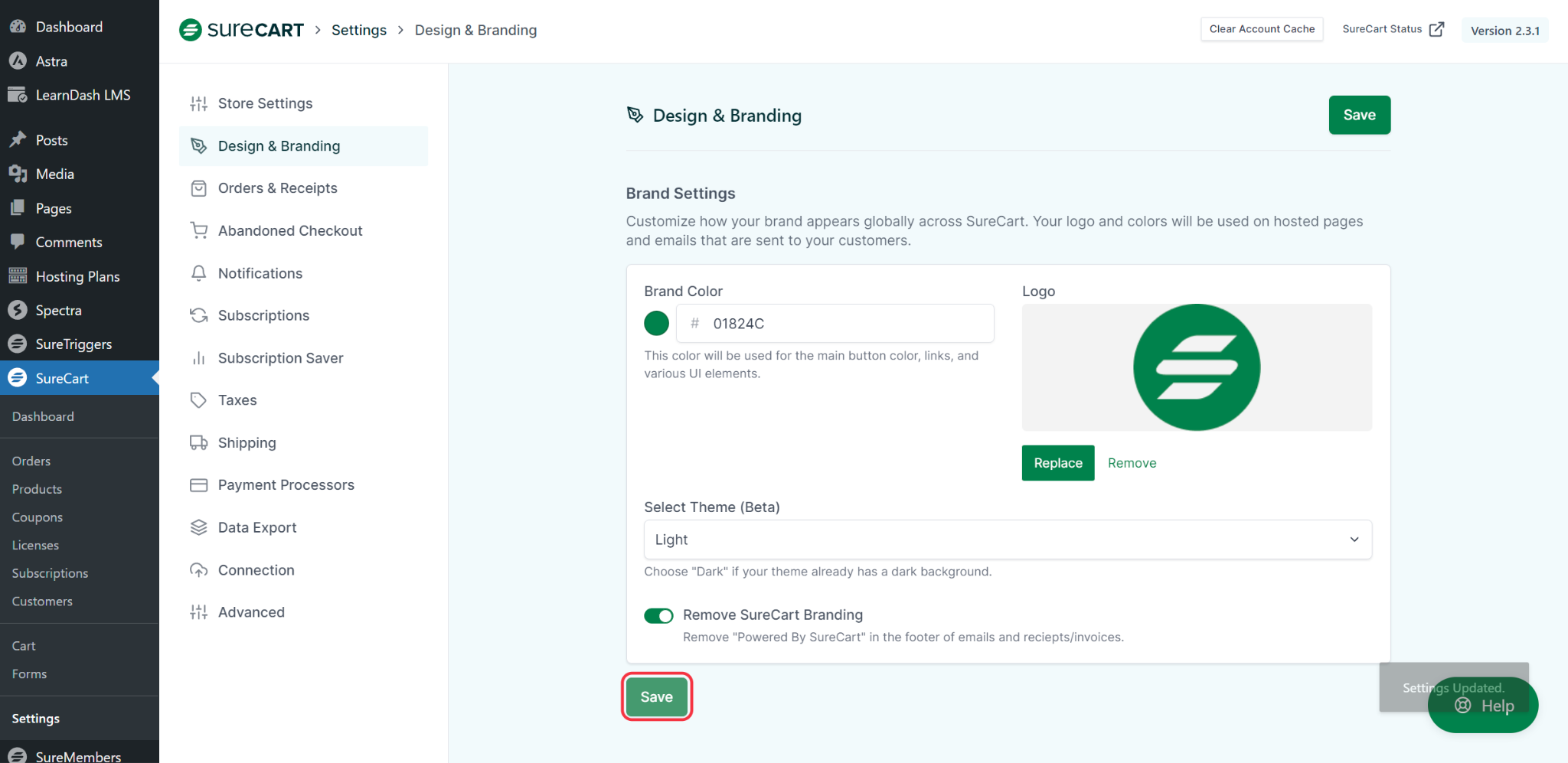Click the Spectra icon in WordPress menu
The width and height of the screenshot is (1568, 763).
click(18, 310)
